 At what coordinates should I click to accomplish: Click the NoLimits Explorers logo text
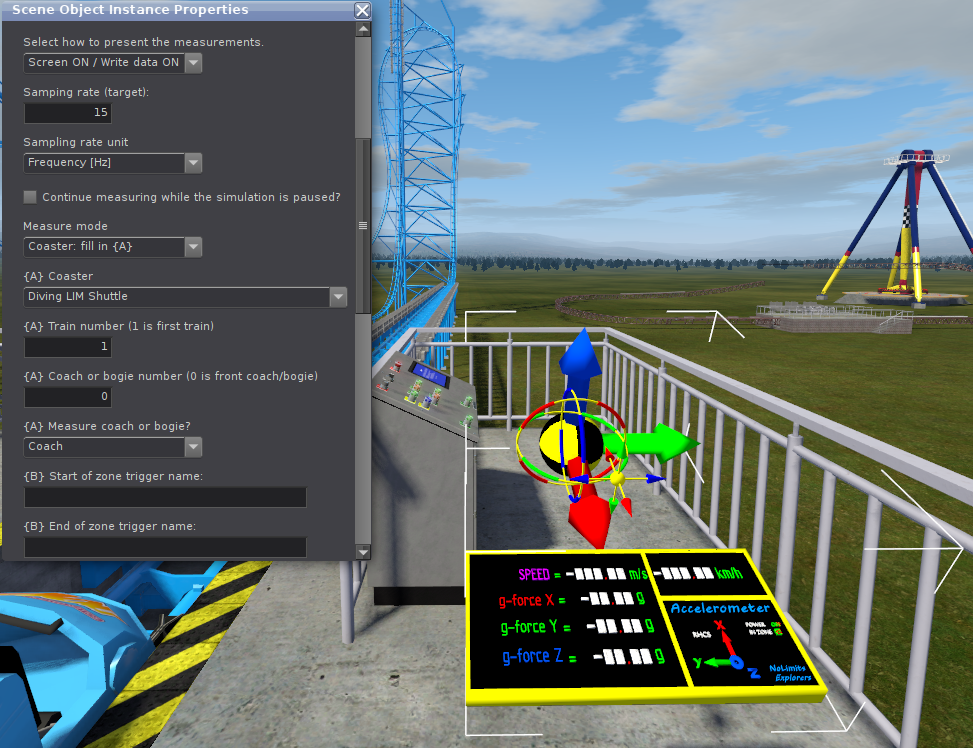[789, 673]
